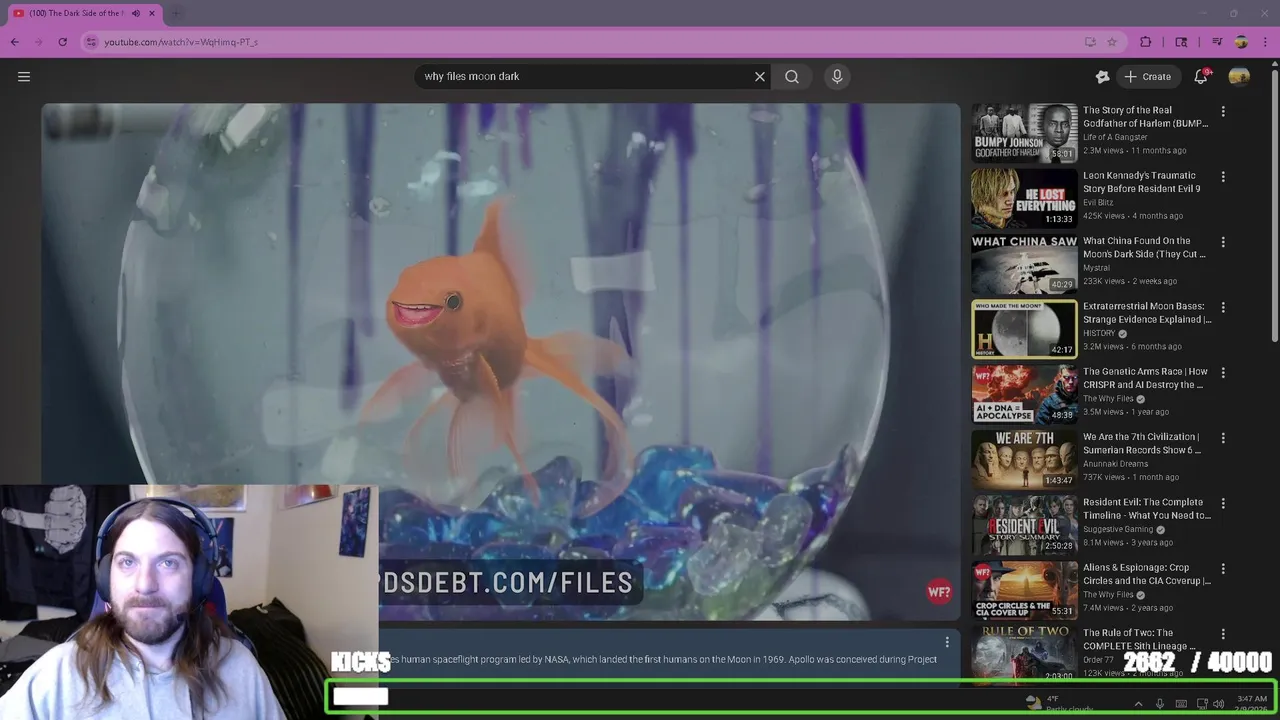Image resolution: width=1280 pixels, height=720 pixels.
Task: Open the YouTube notifications bell
Action: point(1201,76)
